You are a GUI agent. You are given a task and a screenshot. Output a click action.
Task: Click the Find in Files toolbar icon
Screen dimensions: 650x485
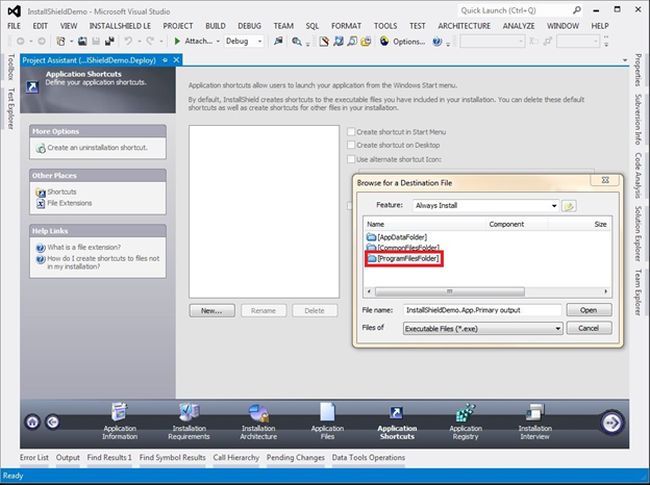(296, 41)
